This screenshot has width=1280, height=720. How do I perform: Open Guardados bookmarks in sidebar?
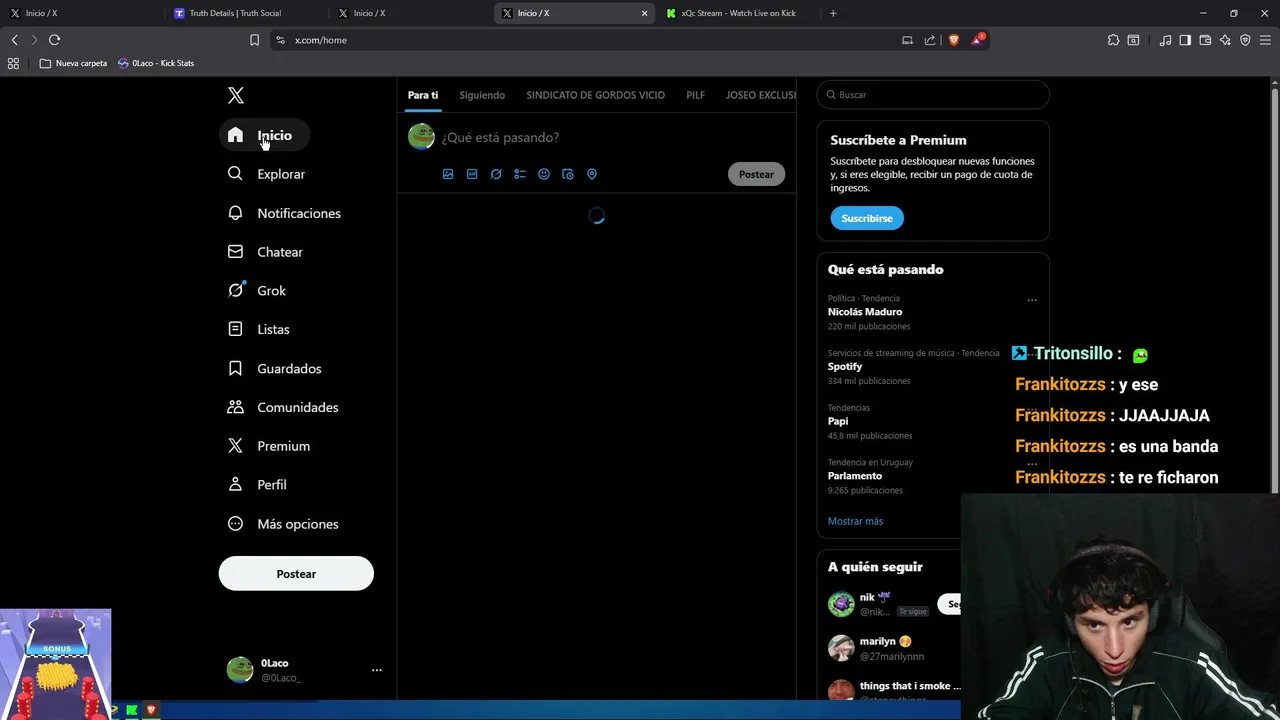(x=275, y=368)
